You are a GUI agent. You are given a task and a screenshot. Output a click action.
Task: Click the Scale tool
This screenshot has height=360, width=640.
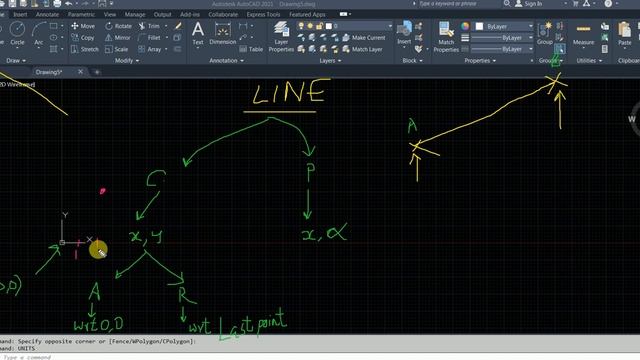pyautogui.click(x=116, y=49)
